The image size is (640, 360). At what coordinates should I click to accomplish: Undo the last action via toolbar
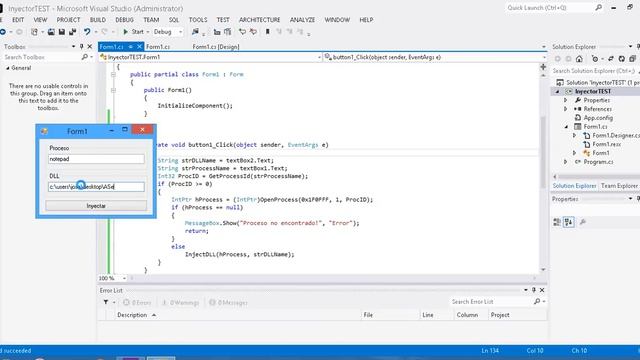tap(87, 32)
